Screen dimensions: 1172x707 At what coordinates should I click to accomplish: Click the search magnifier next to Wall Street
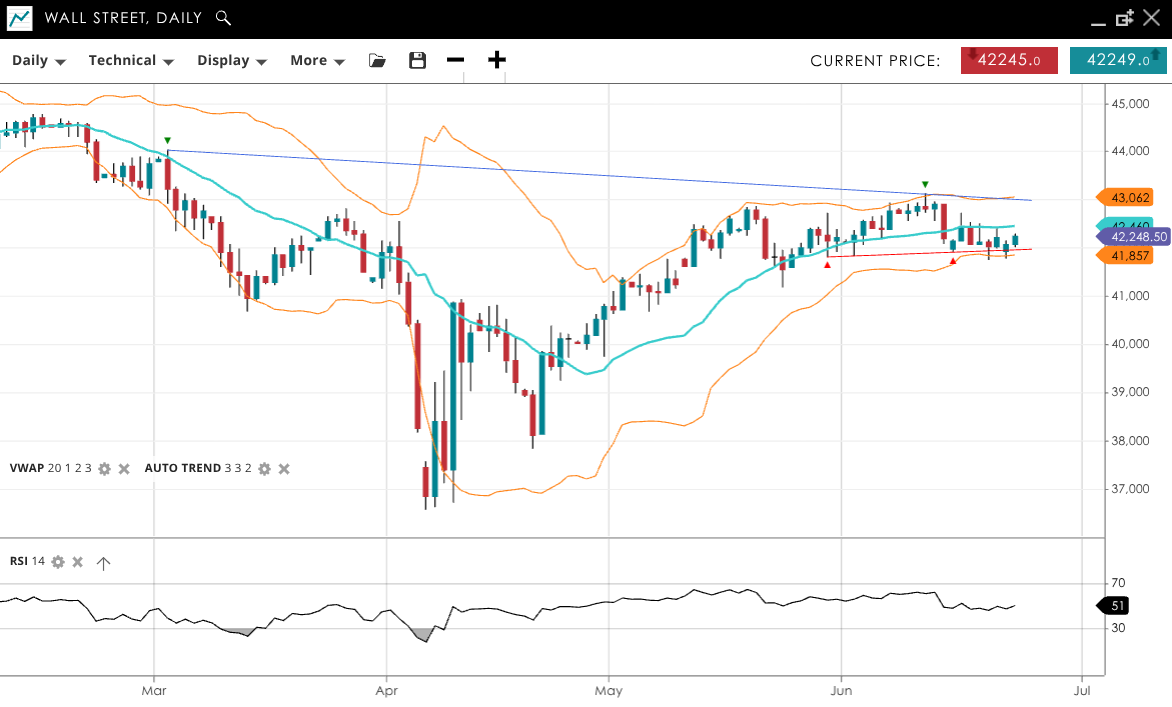pos(224,18)
